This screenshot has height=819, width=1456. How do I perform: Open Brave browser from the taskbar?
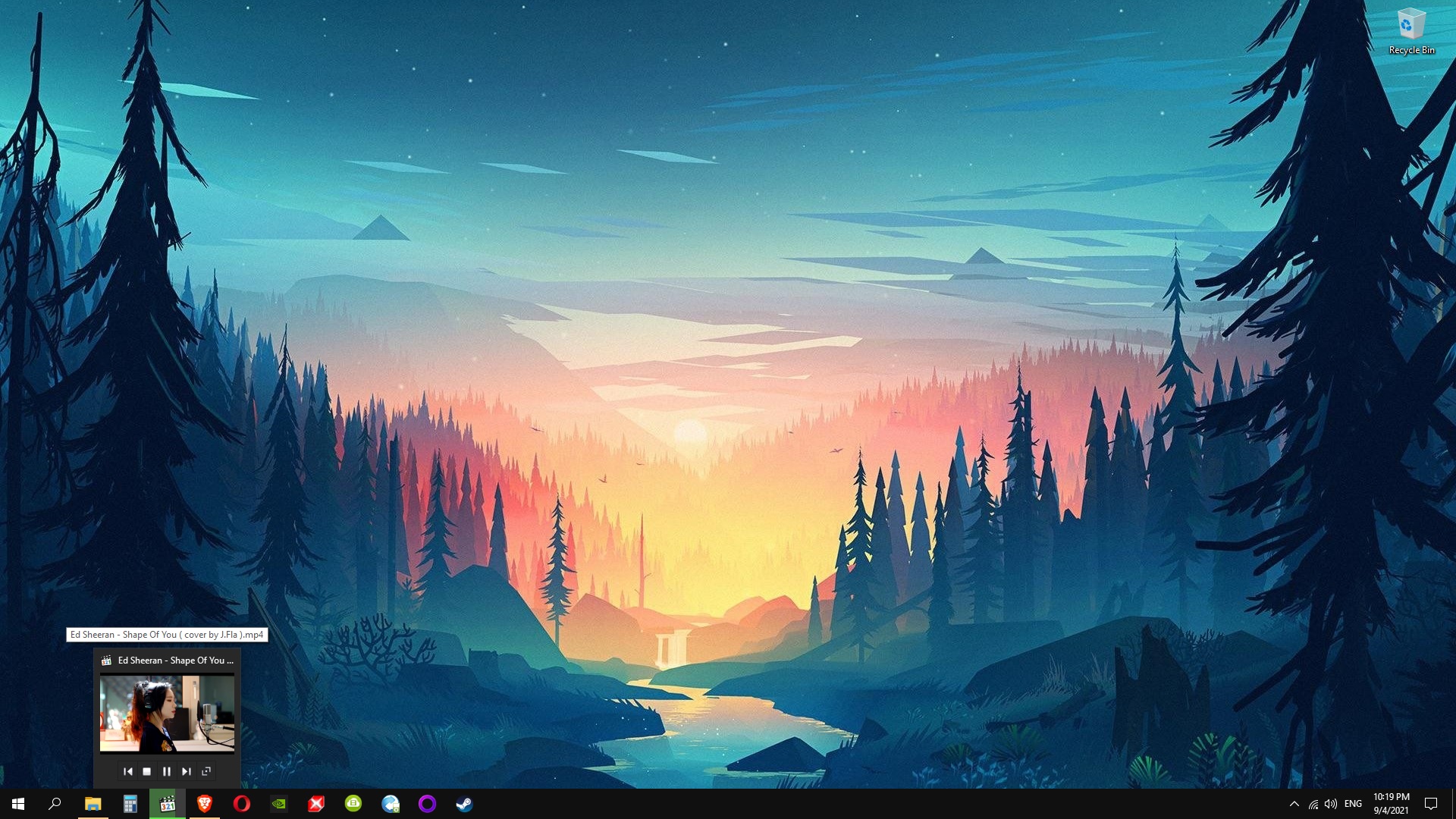tap(204, 804)
